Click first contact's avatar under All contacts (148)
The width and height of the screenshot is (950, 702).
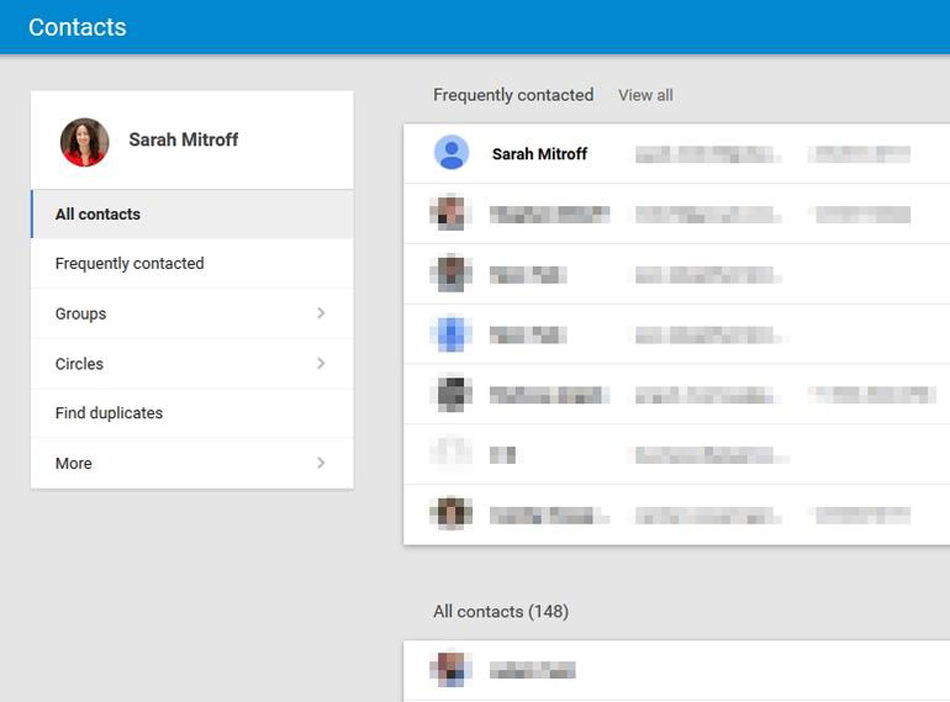tap(451, 670)
